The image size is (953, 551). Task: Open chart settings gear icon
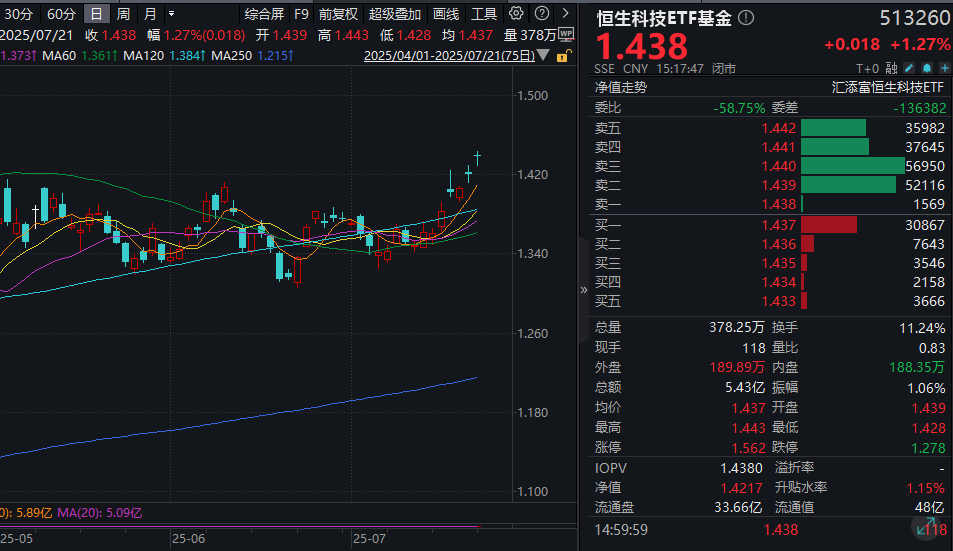[516, 14]
